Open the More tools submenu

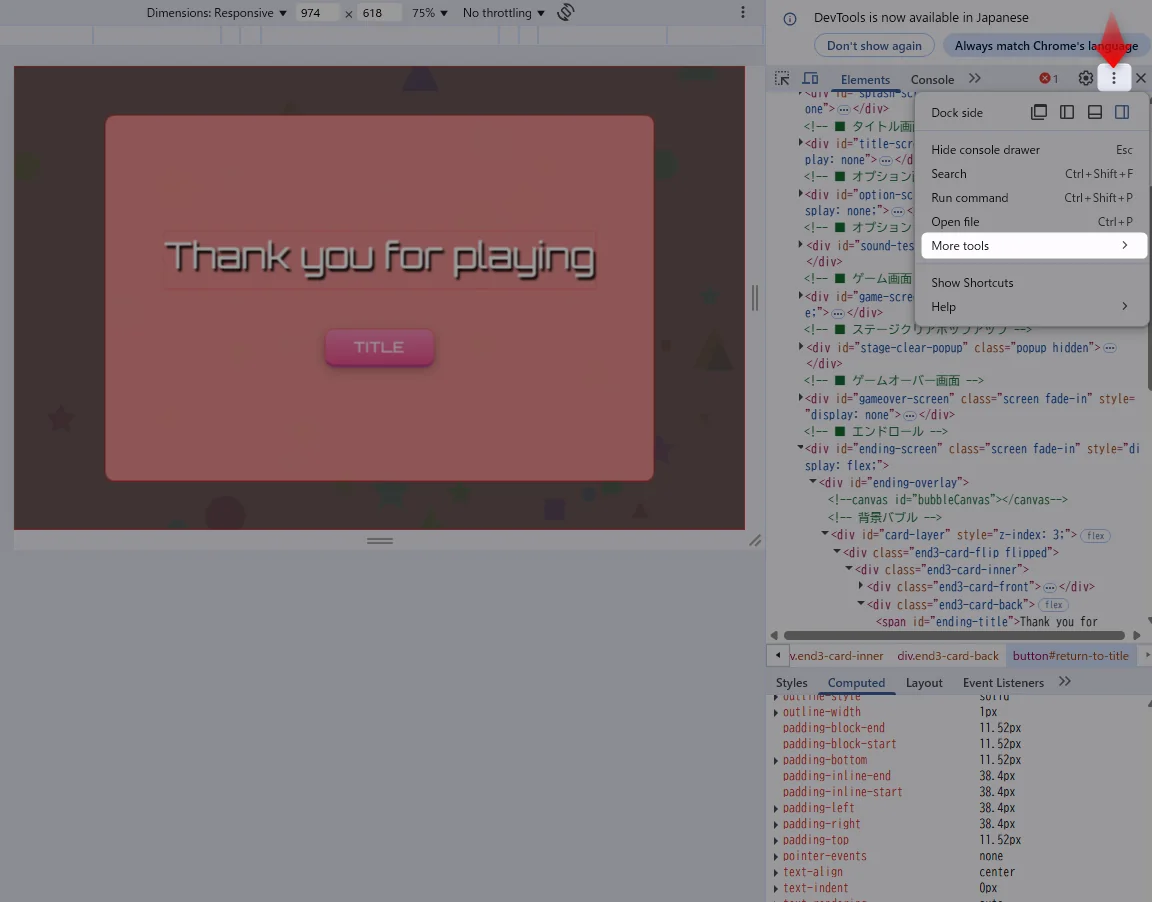1030,246
